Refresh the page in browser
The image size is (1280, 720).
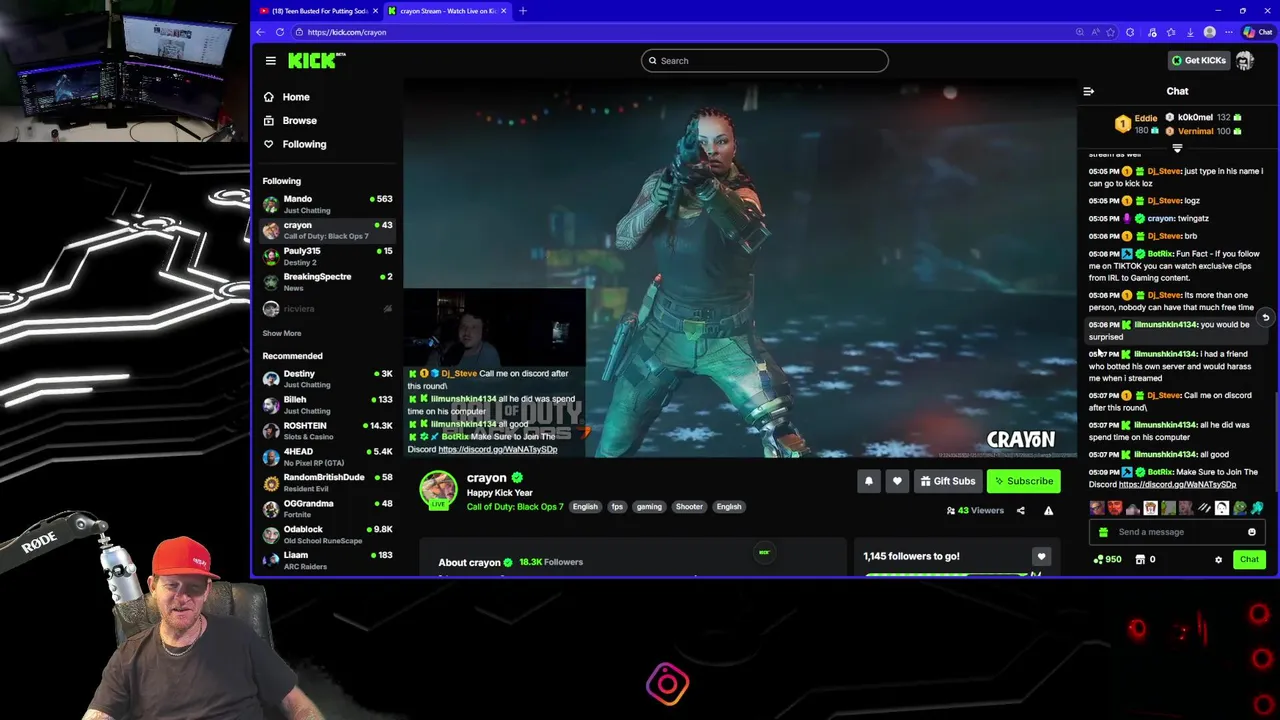pyautogui.click(x=279, y=32)
